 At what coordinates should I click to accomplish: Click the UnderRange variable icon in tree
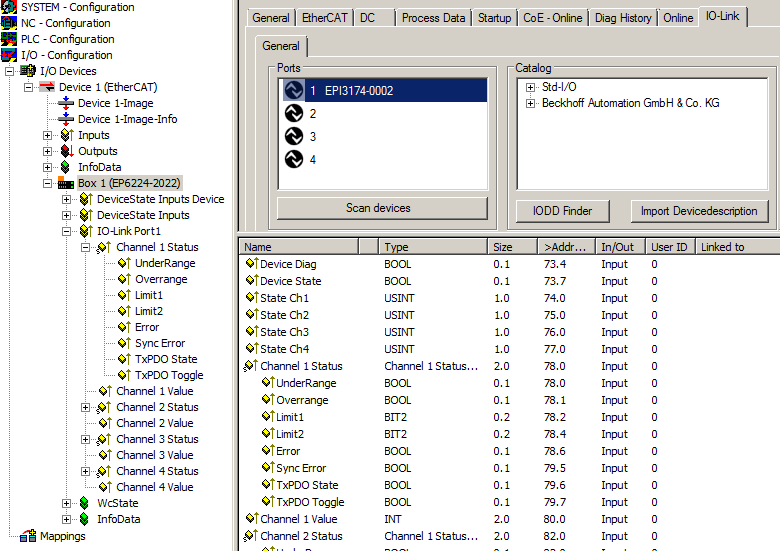point(124,263)
